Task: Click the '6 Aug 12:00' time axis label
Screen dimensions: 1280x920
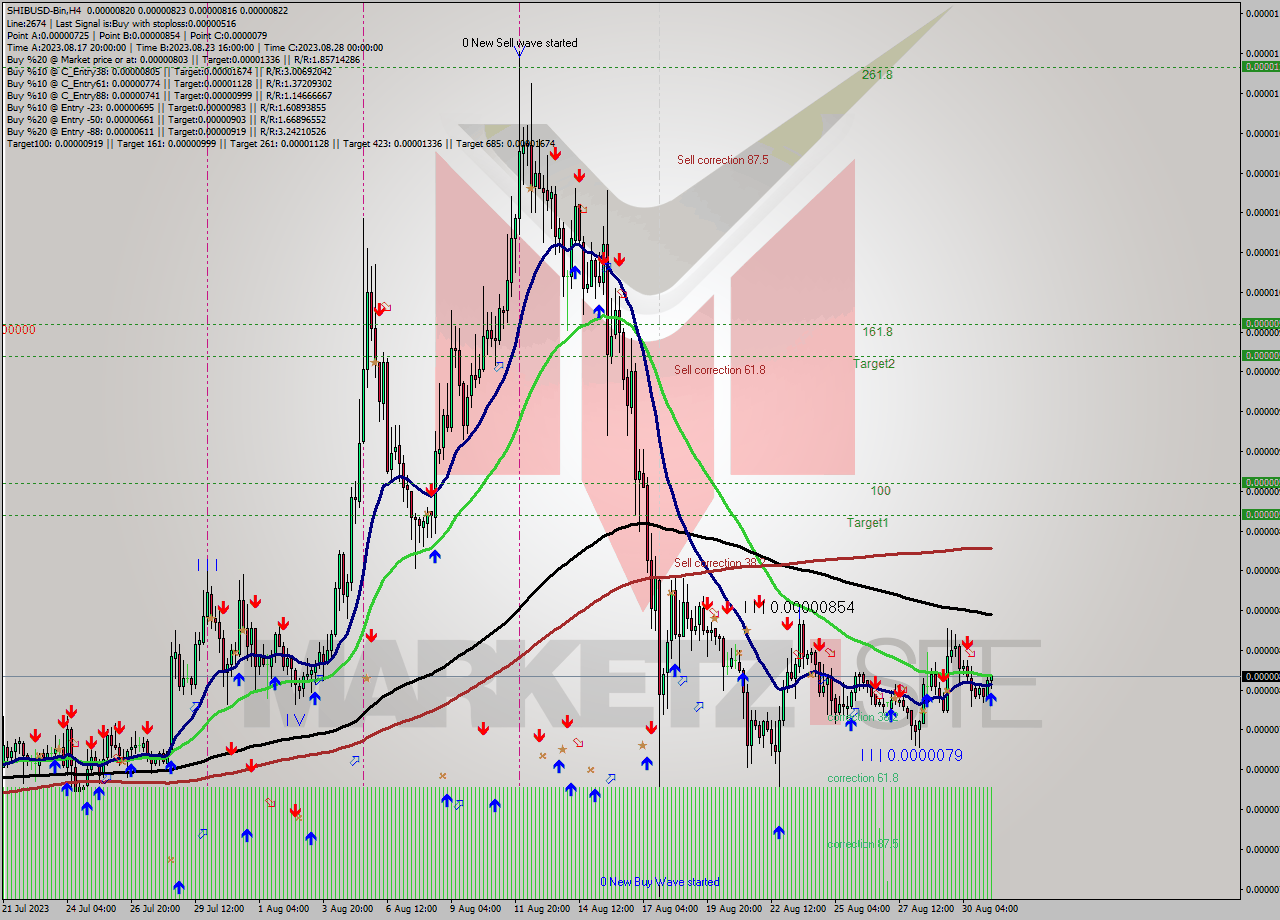Action: coord(411,909)
